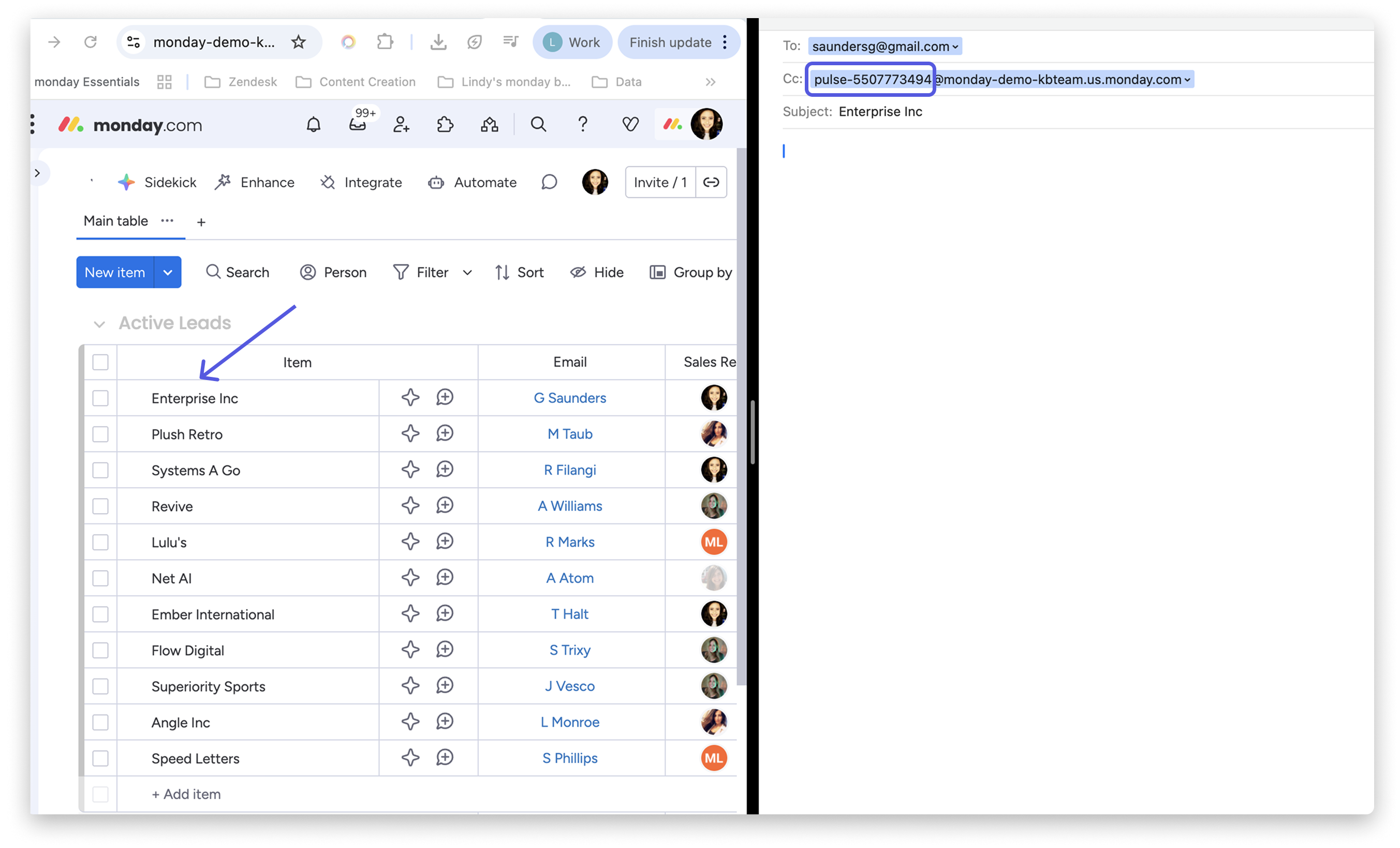Image resolution: width=1400 pixels, height=848 pixels.
Task: Click Add item at the bottom
Action: click(x=186, y=794)
